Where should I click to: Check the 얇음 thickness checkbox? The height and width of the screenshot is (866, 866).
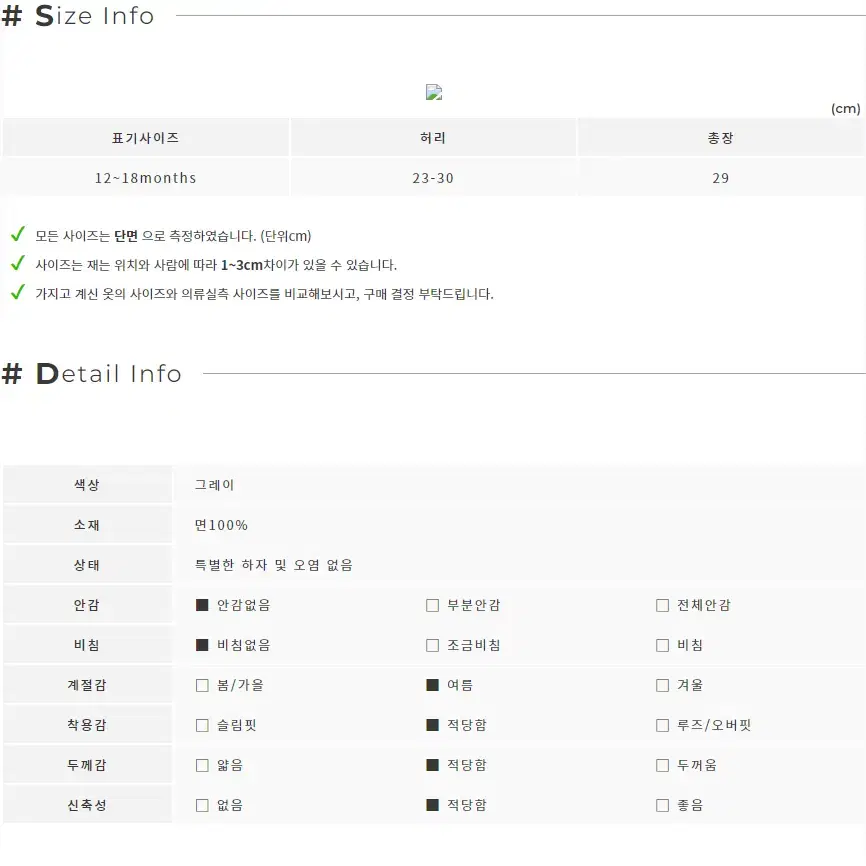click(x=202, y=765)
